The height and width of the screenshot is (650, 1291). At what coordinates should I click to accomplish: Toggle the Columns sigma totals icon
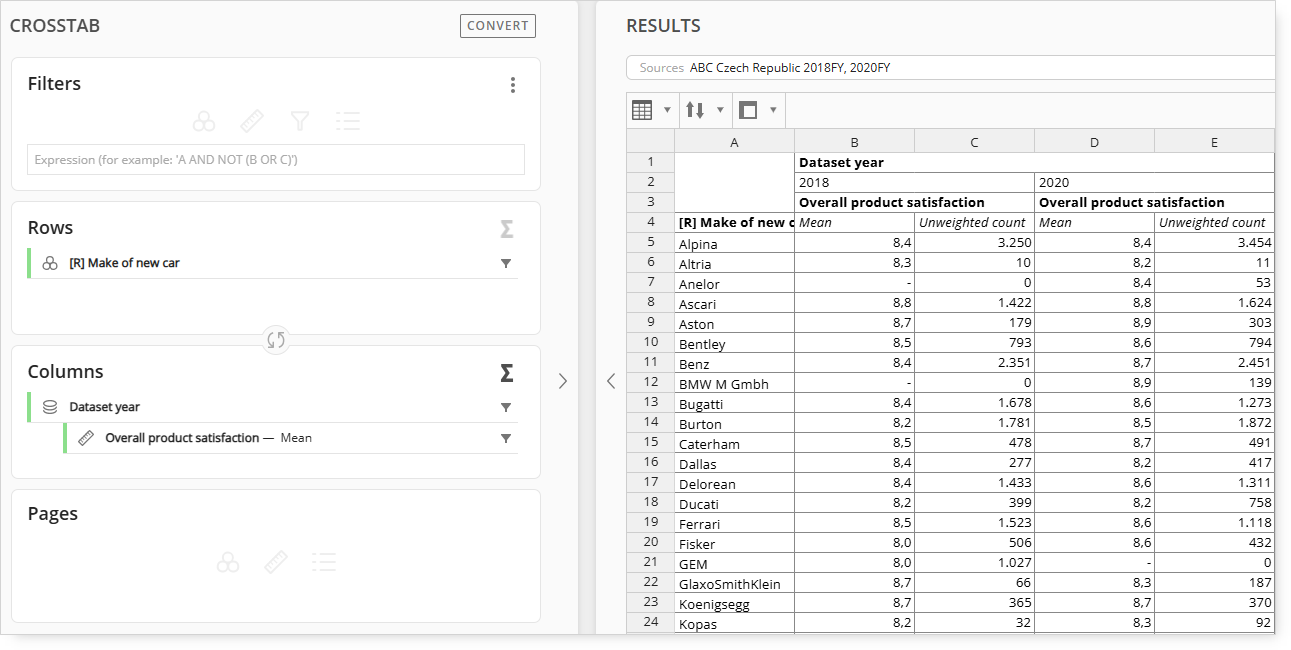(x=507, y=373)
